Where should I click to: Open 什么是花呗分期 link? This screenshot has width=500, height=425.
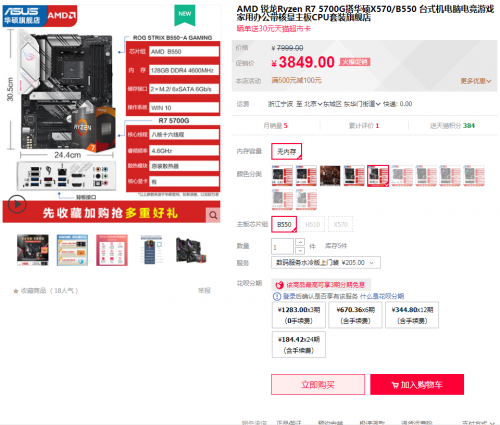pos(382,296)
